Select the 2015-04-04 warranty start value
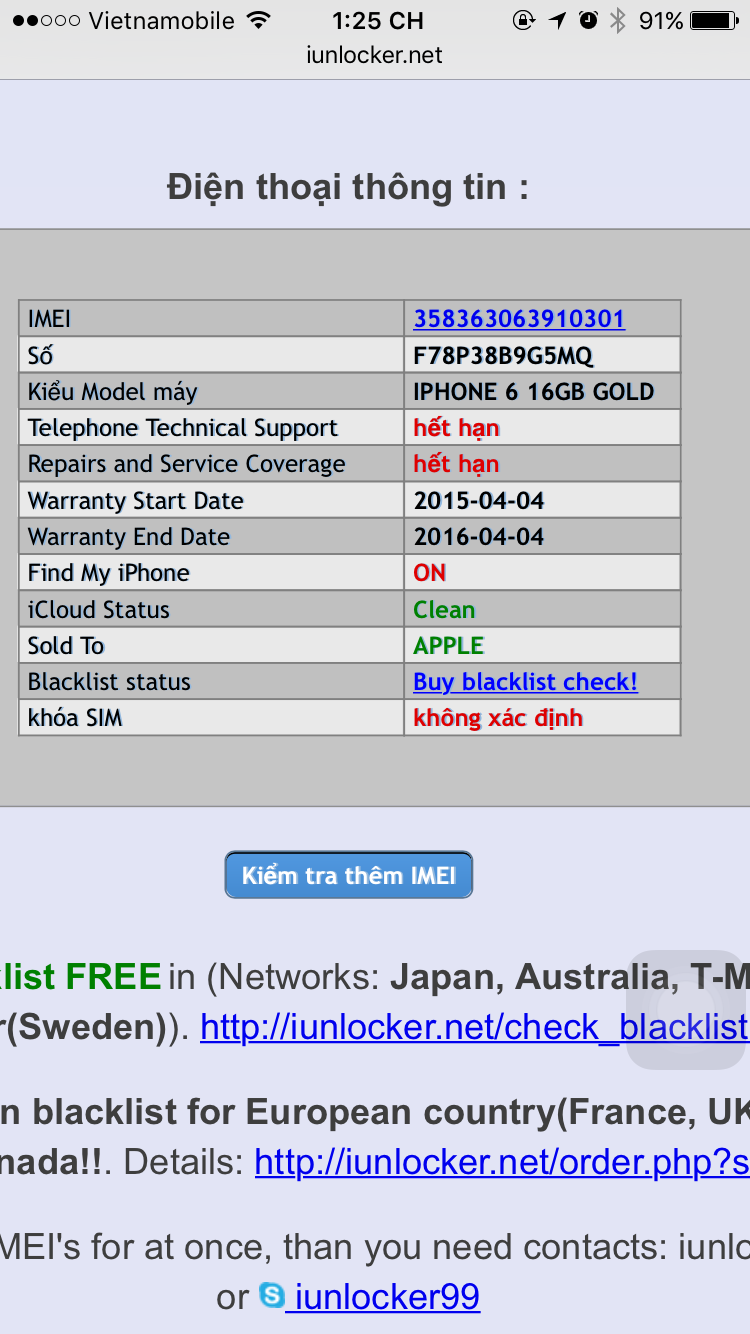Image resolution: width=750 pixels, height=1334 pixels. [x=479, y=500]
